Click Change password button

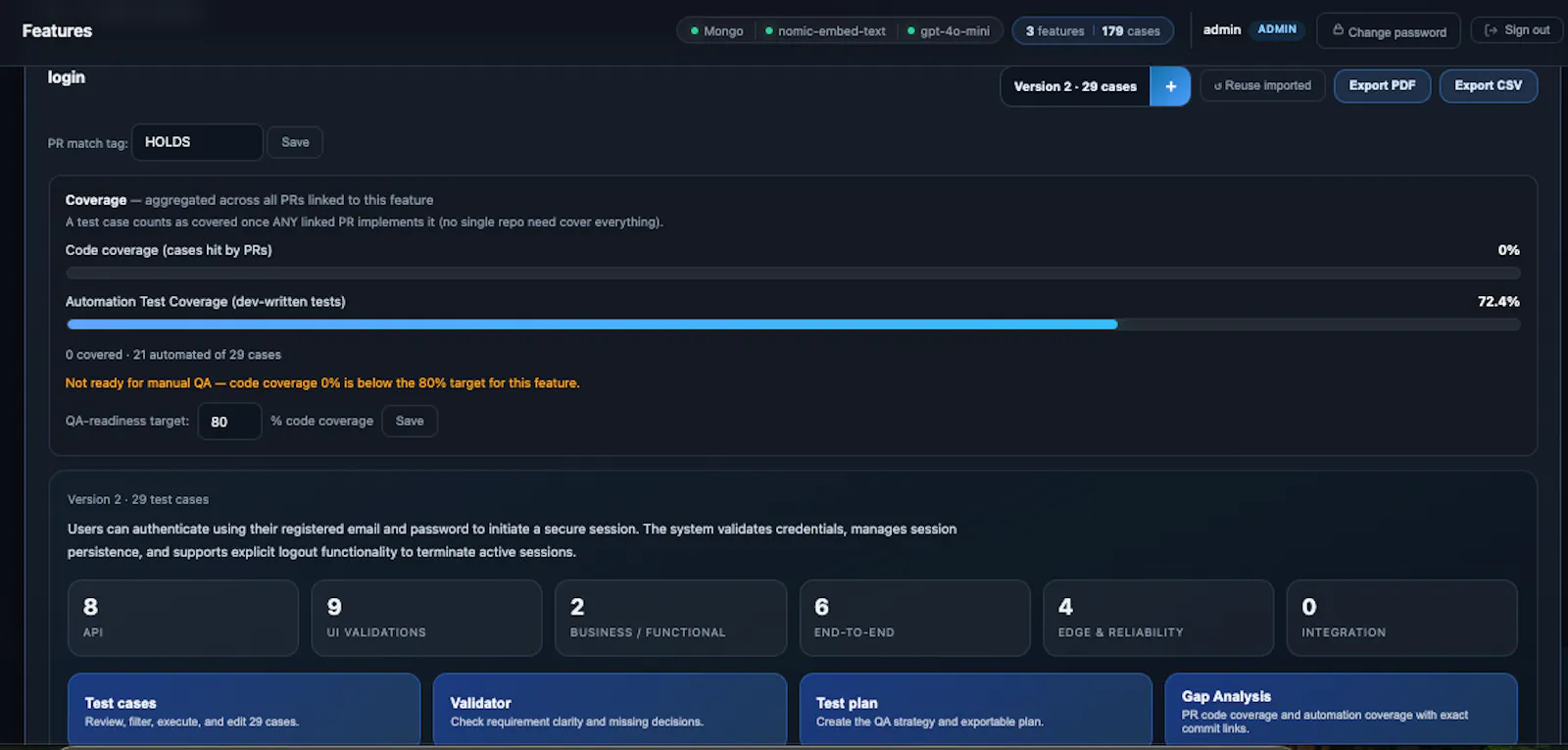point(1389,31)
